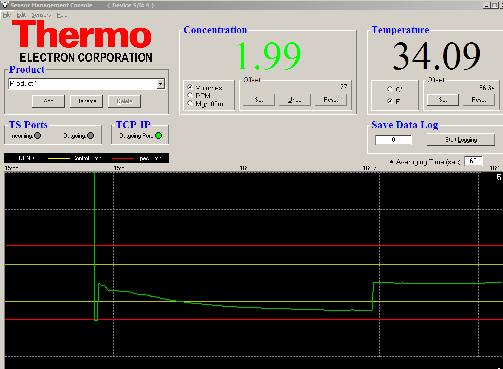503x369 pixels.
Task: Open the Product dropdown arrow
Action: tap(161, 84)
